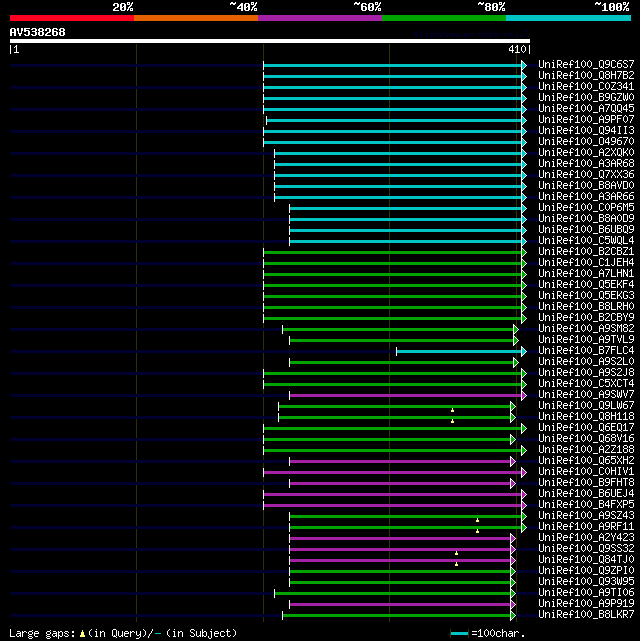Screen dimensions: 640x641
Task: Click the red 20% identity legend segment
Action: click(x=72, y=18)
